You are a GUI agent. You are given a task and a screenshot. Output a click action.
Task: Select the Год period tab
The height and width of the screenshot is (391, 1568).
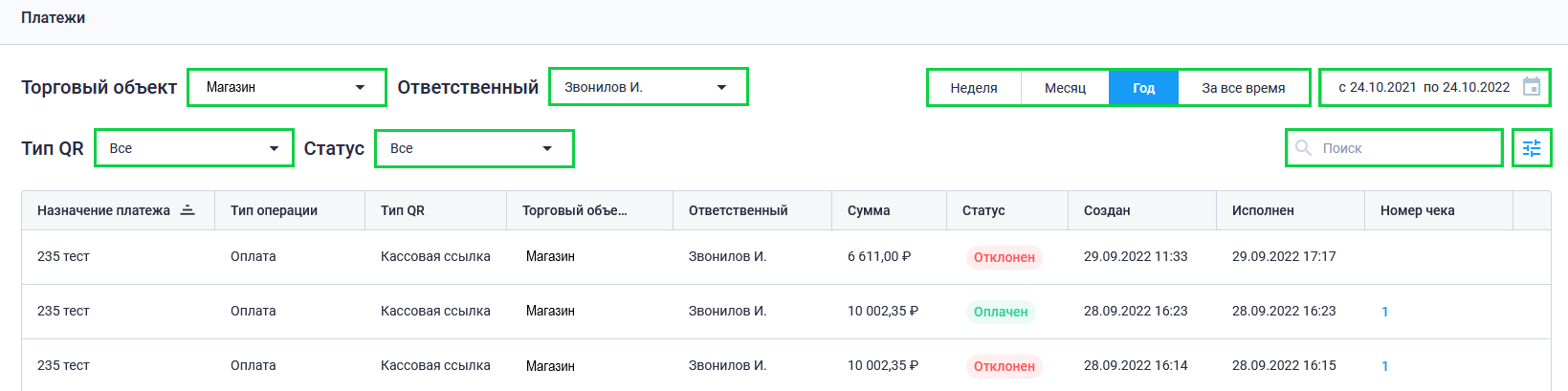point(1143,88)
